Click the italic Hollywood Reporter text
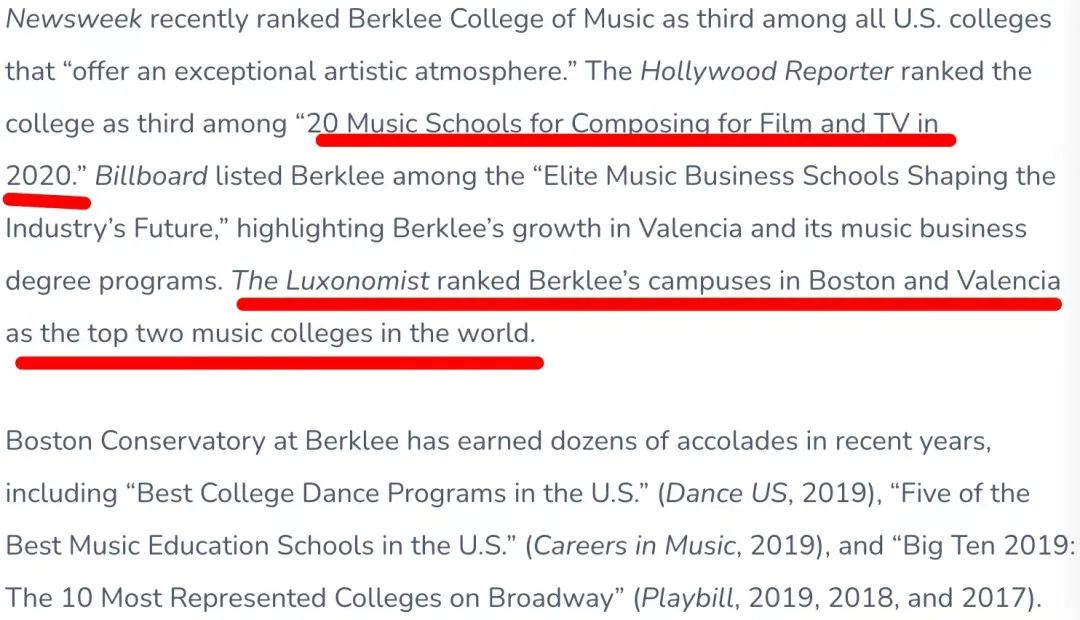1080x620 pixels. 767,72
